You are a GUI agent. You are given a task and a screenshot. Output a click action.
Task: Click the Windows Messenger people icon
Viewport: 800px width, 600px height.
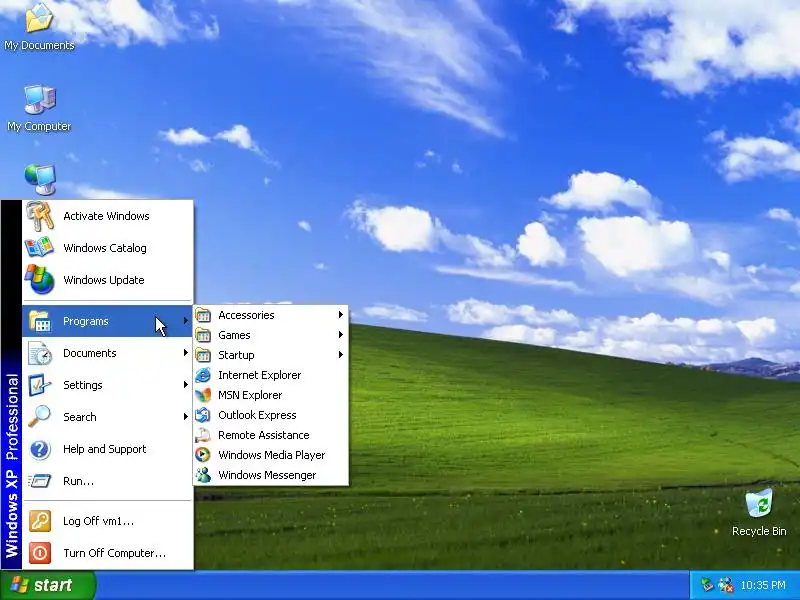click(x=203, y=475)
